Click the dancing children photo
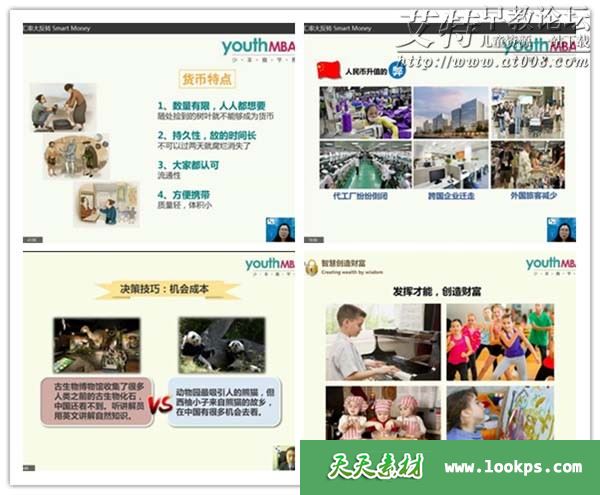Image resolution: width=600 pixels, height=495 pixels. point(500,342)
